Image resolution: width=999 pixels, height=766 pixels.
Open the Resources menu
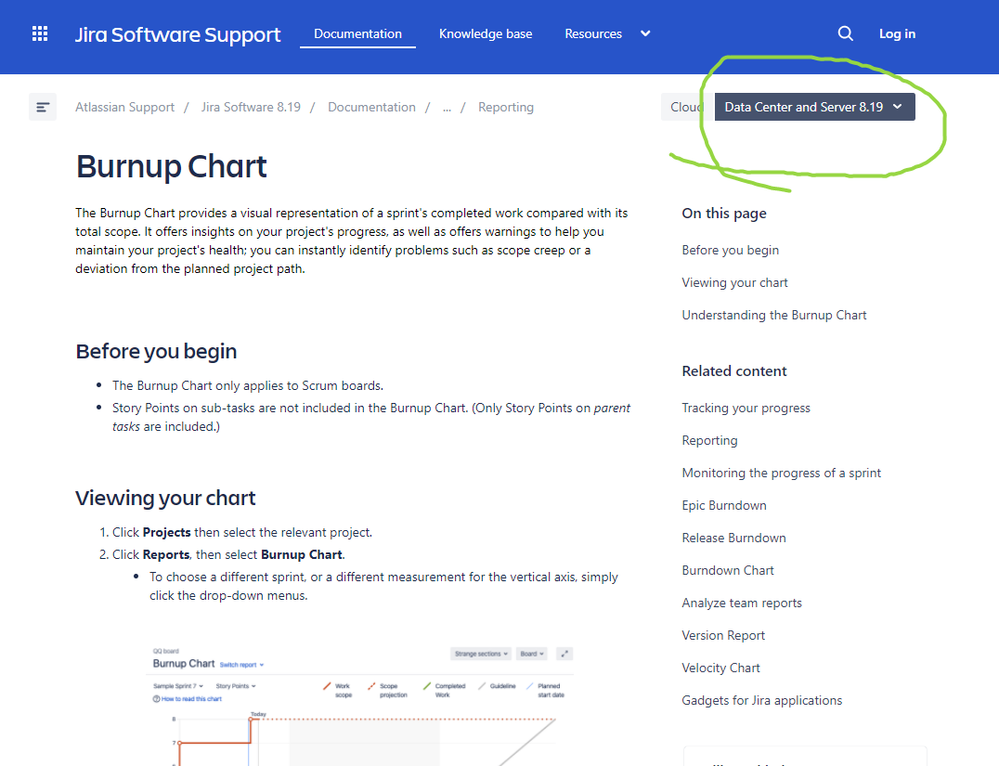coord(593,34)
